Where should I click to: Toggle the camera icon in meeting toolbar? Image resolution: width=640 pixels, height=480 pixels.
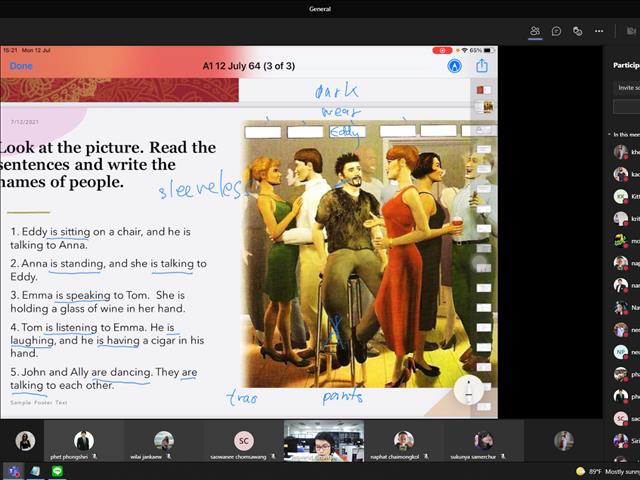(631, 31)
